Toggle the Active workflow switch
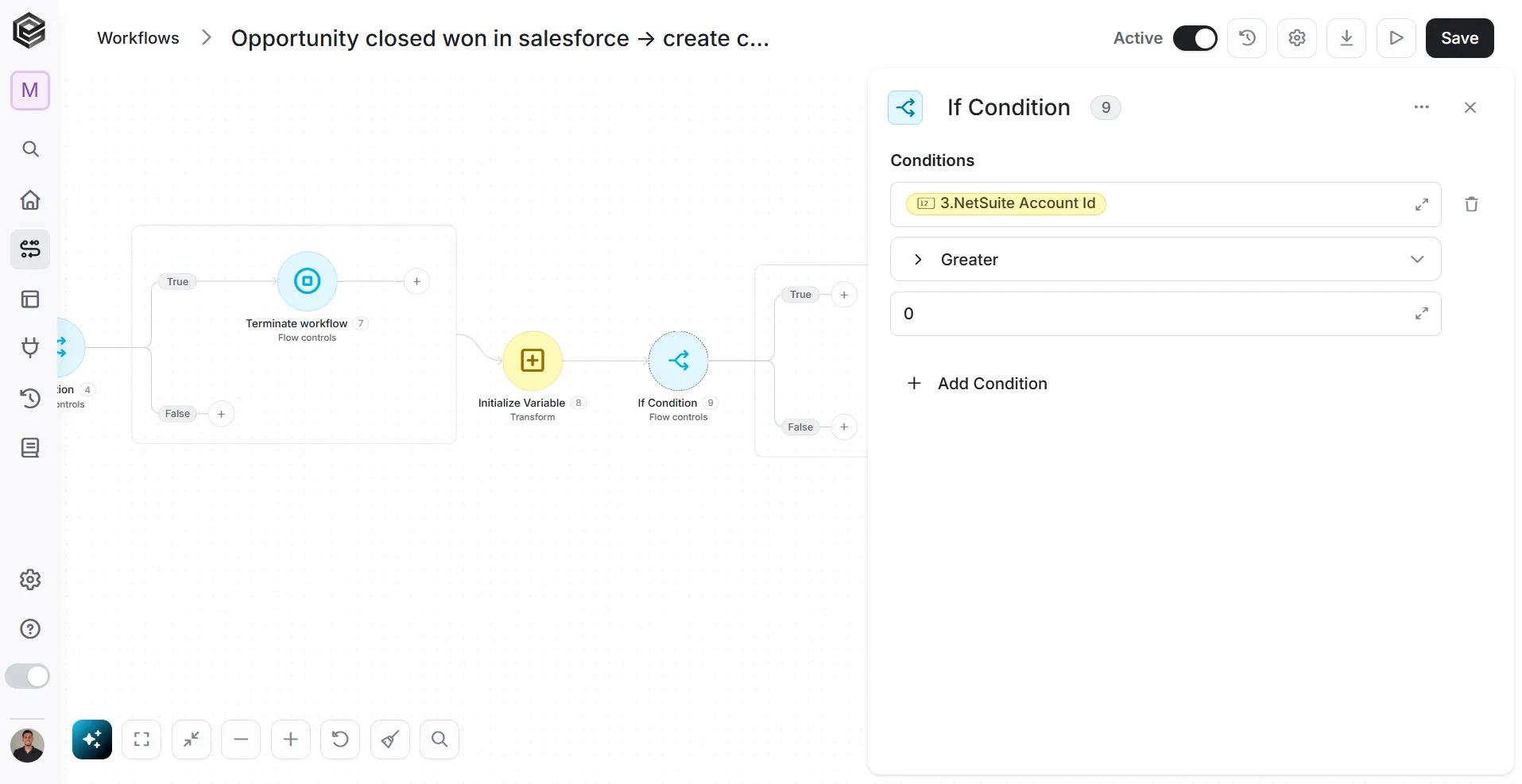This screenshot has width=1522, height=784. pyautogui.click(x=1195, y=38)
